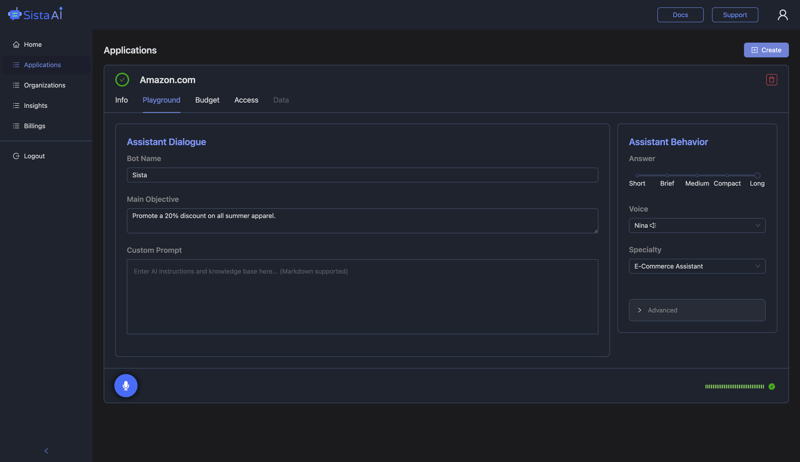Click the Long slider handle
This screenshot has height=462, width=800.
(757, 175)
